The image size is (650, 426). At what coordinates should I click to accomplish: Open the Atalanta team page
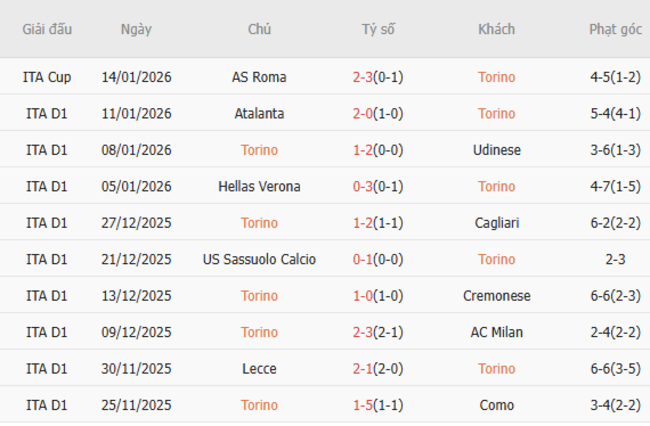(x=259, y=113)
